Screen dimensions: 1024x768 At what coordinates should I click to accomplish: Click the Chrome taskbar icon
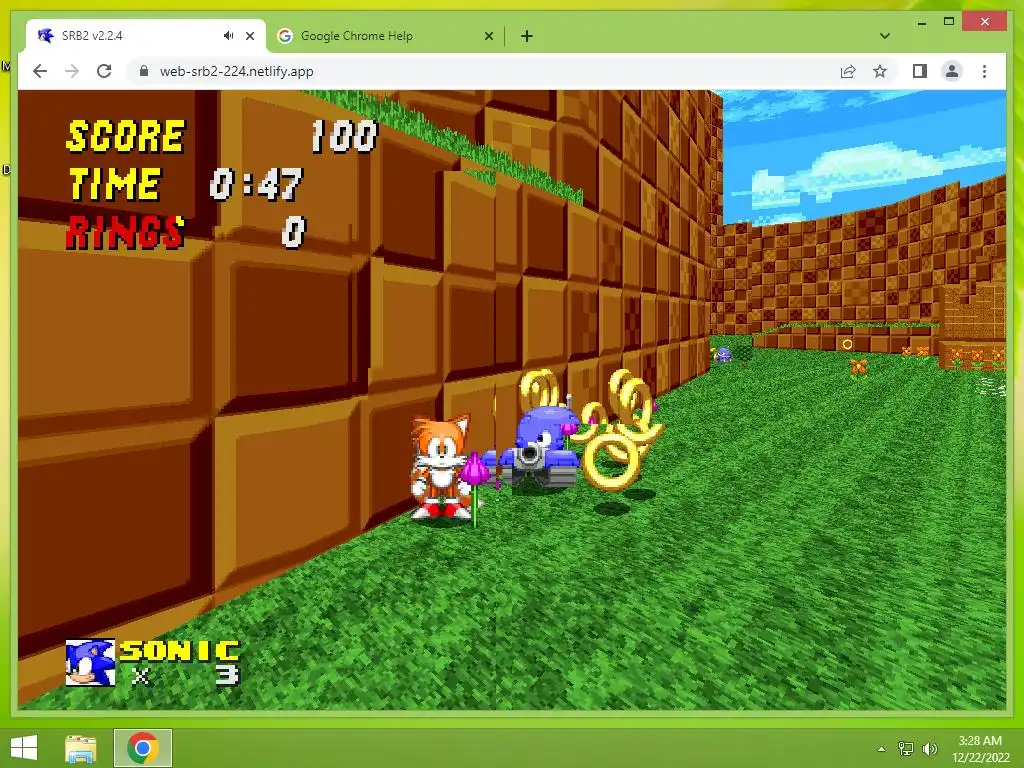tap(143, 748)
